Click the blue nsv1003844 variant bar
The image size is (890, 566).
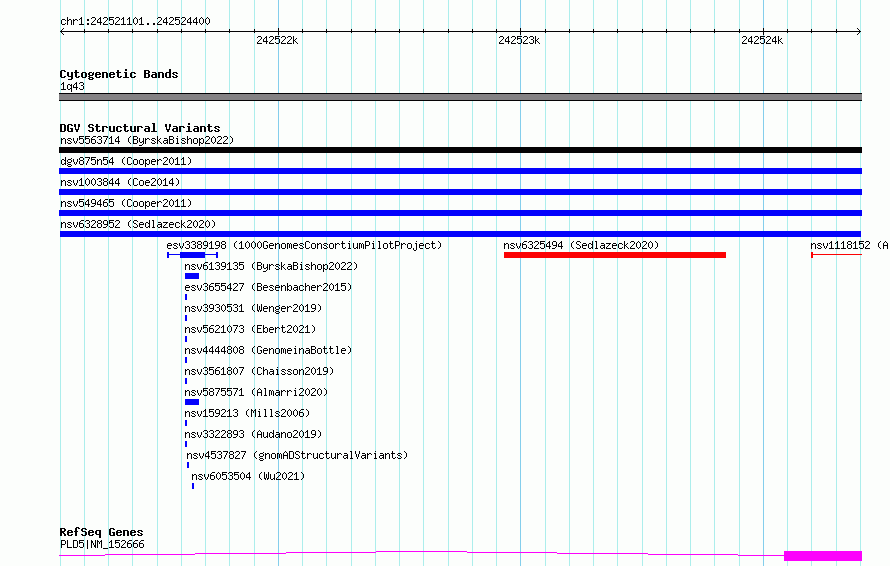460,192
